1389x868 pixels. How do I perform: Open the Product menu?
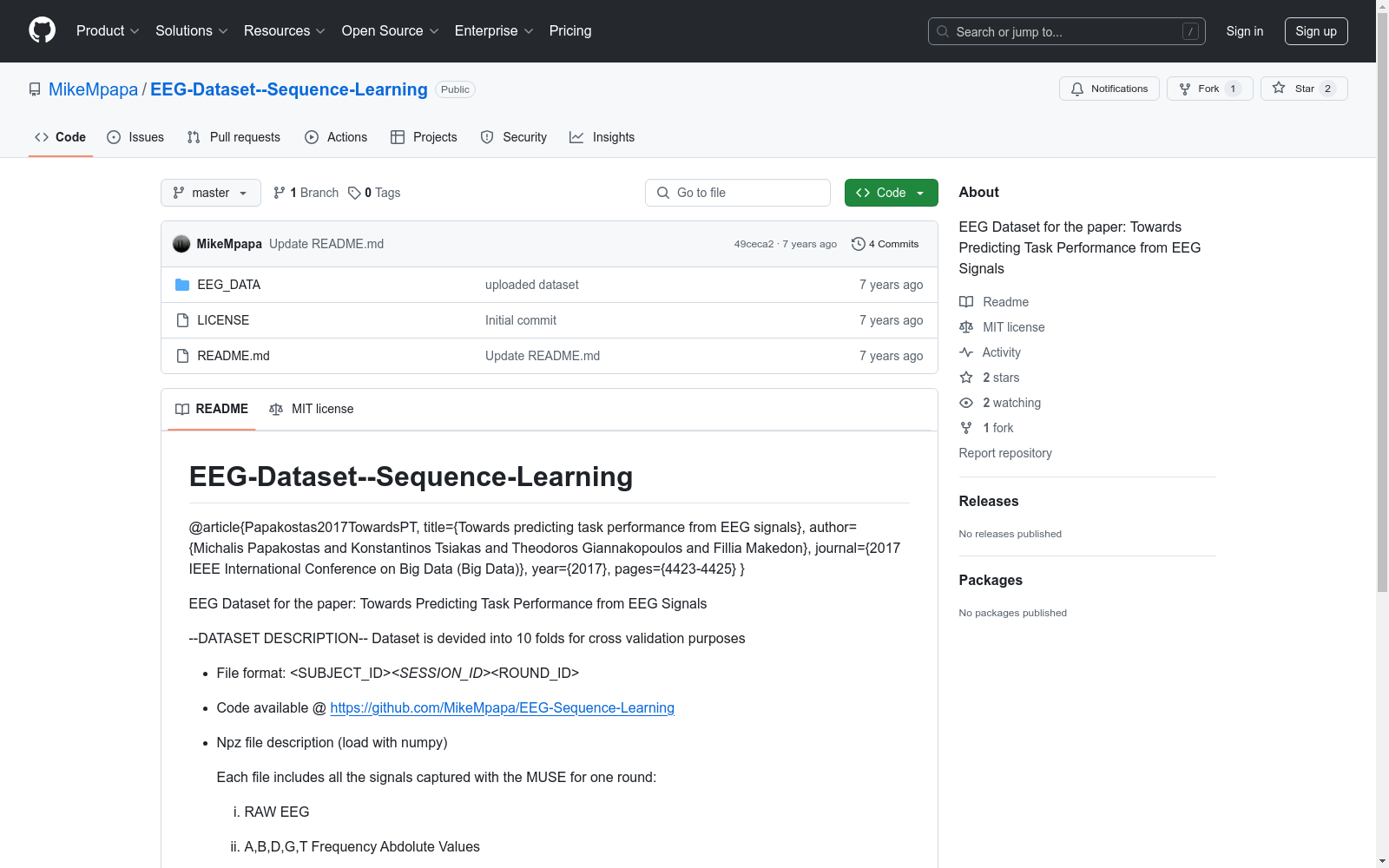[108, 31]
